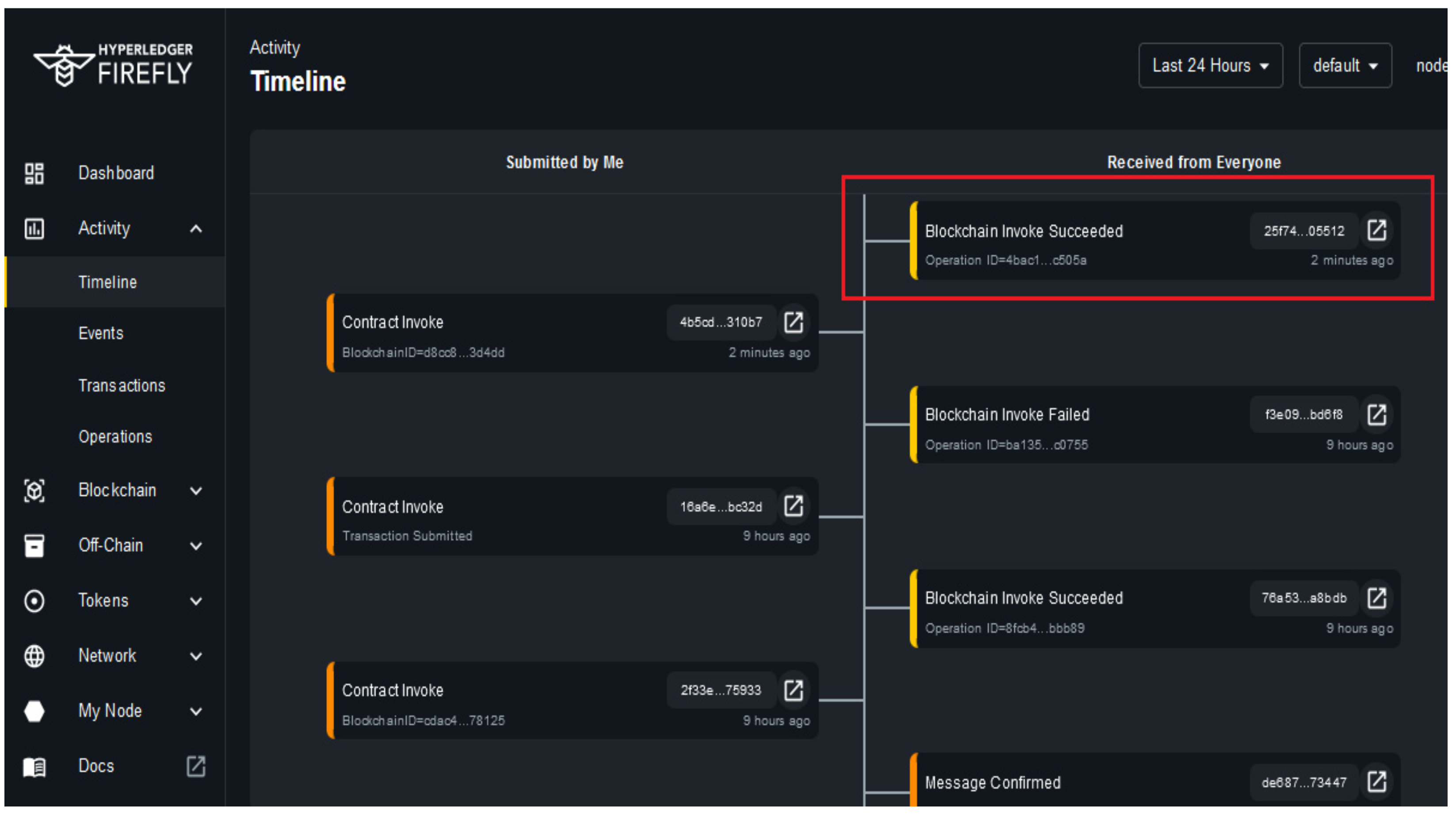Open details for Contract Invoke 4b5cd...310b7

tap(793, 322)
